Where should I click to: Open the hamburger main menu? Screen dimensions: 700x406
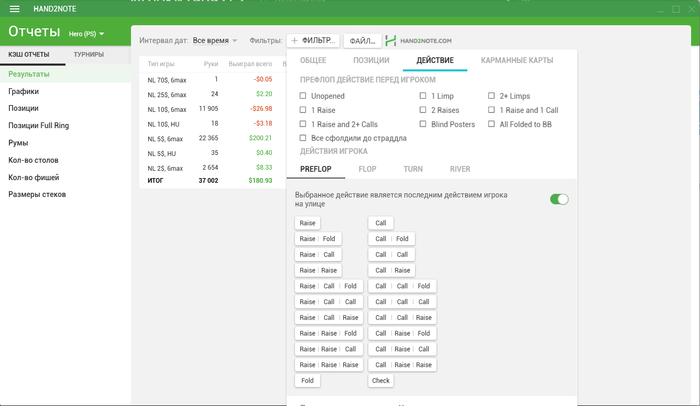14,9
